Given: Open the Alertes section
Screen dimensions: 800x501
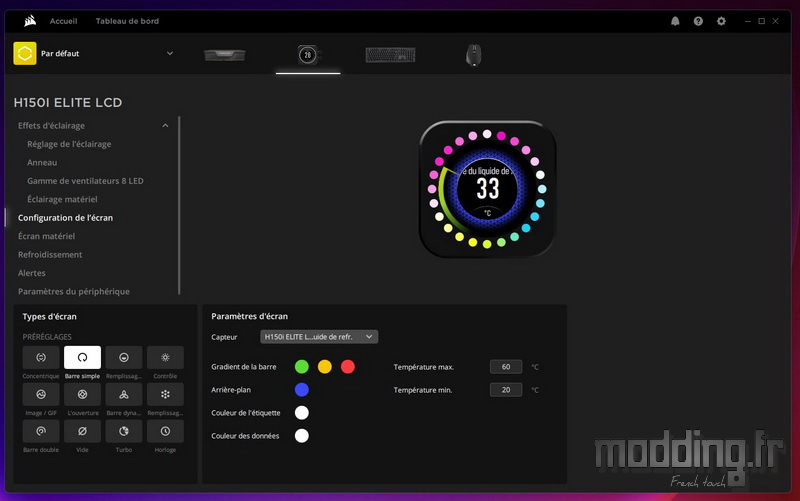Looking at the screenshot, I should (x=32, y=272).
